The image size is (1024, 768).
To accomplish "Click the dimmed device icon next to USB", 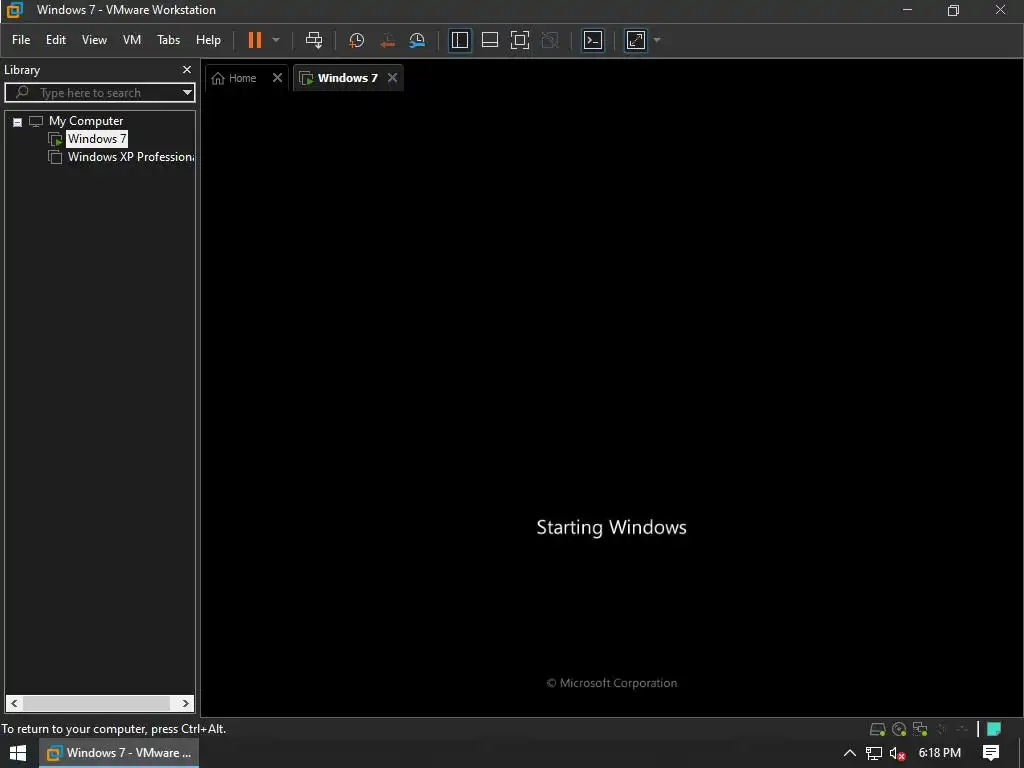I will point(962,729).
